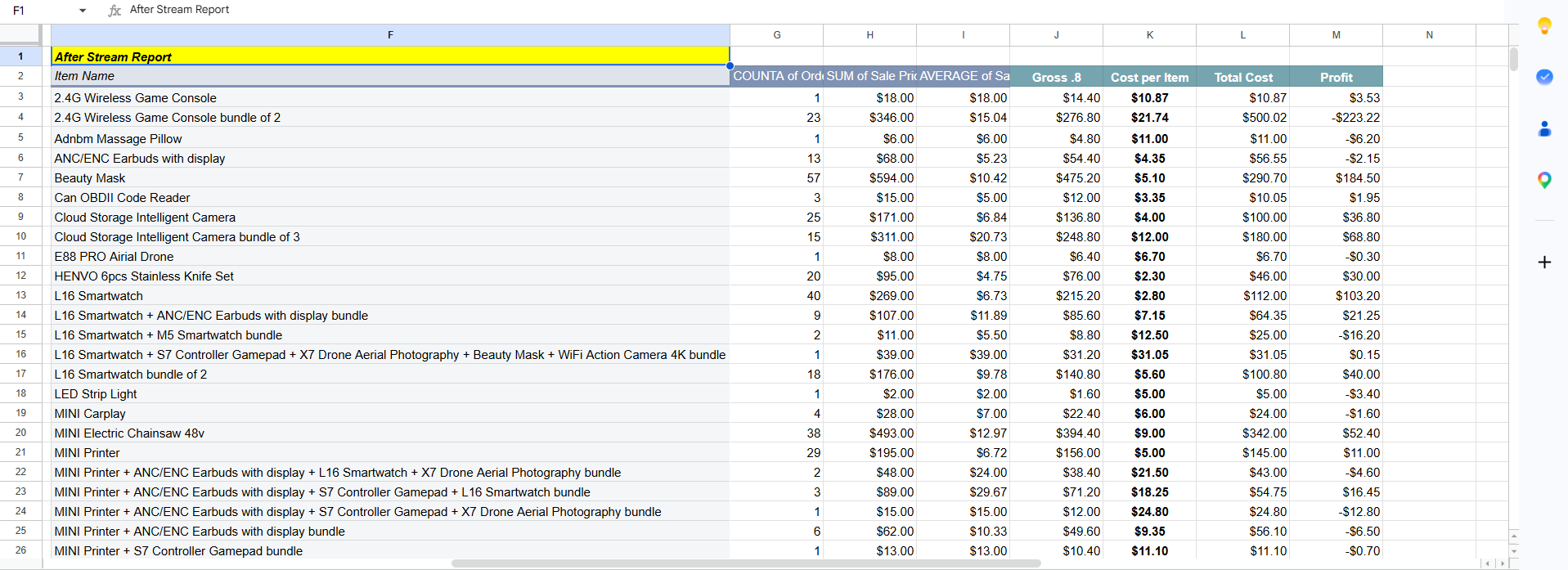Select the MINI Carplay item cell
This screenshot has height=570, width=1568.
click(x=390, y=413)
